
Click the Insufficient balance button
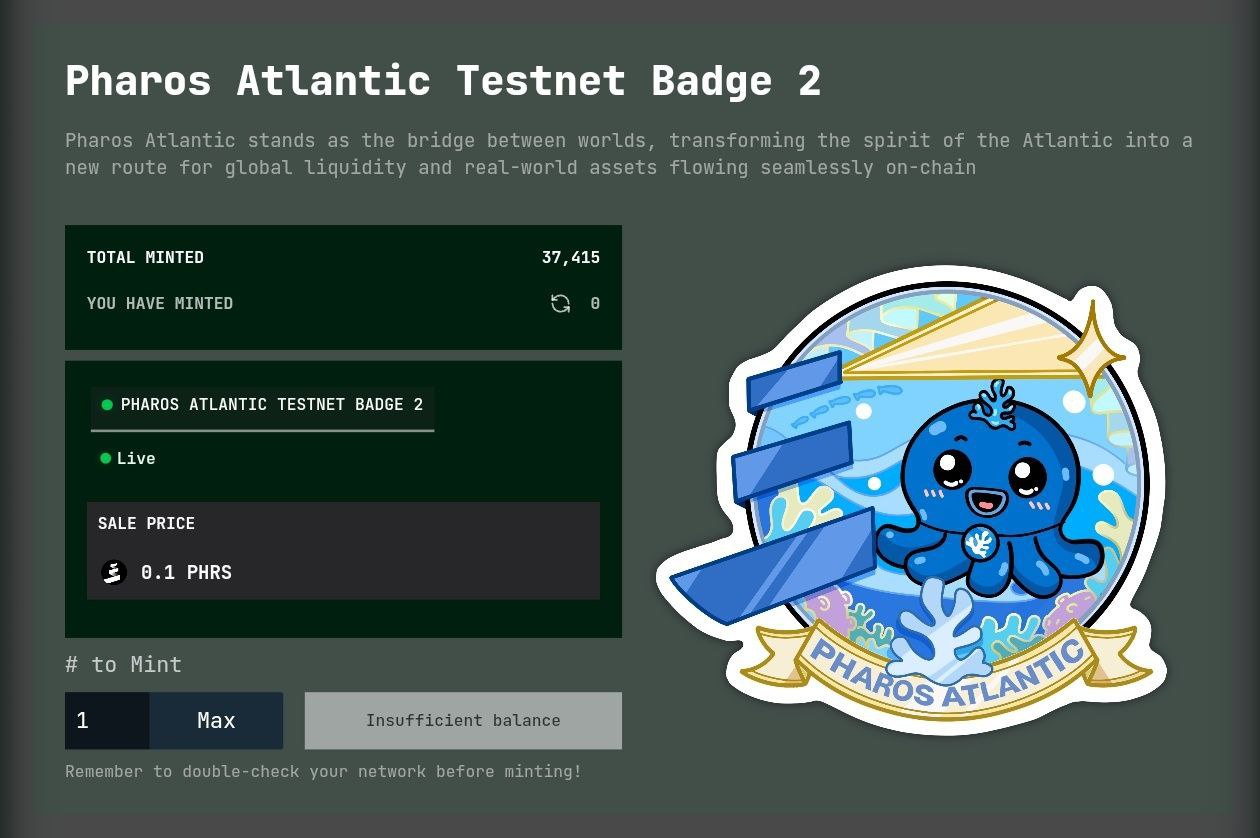[x=463, y=720]
